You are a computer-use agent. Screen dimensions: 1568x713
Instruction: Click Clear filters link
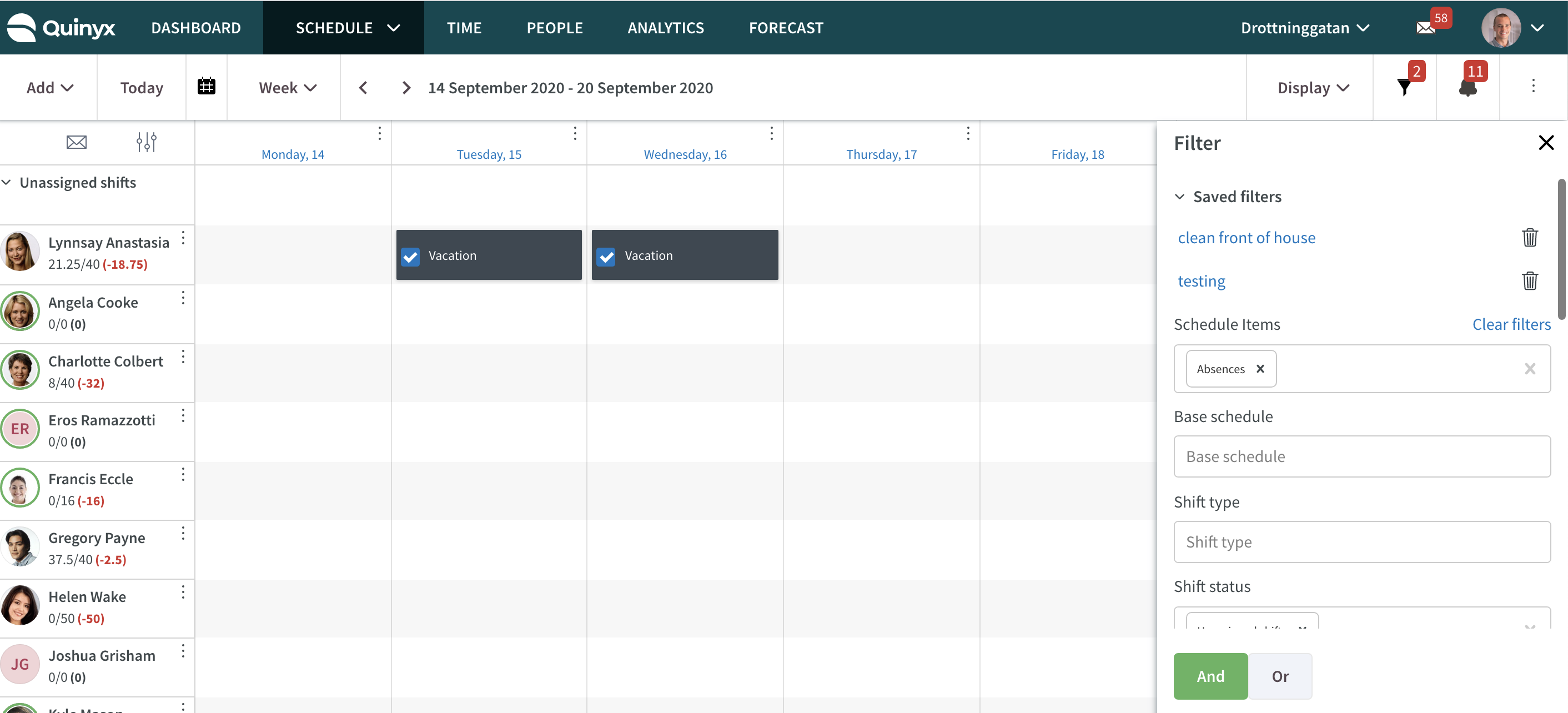point(1511,324)
